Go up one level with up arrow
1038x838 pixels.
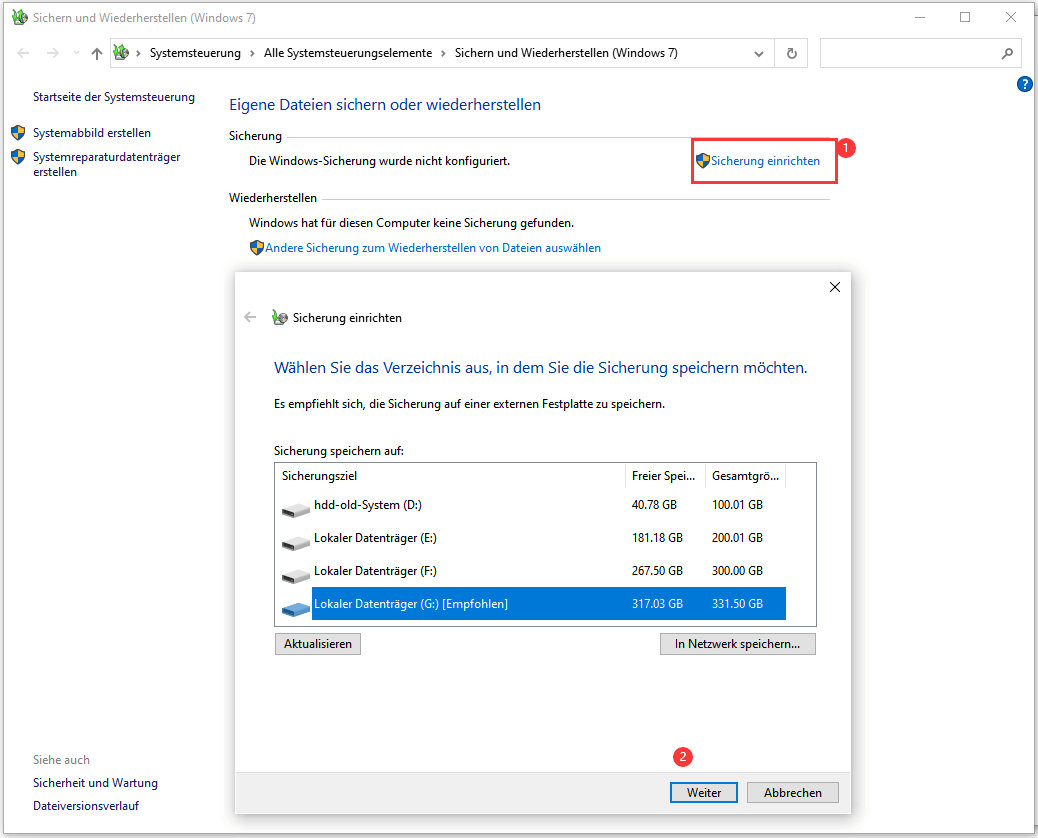[97, 54]
